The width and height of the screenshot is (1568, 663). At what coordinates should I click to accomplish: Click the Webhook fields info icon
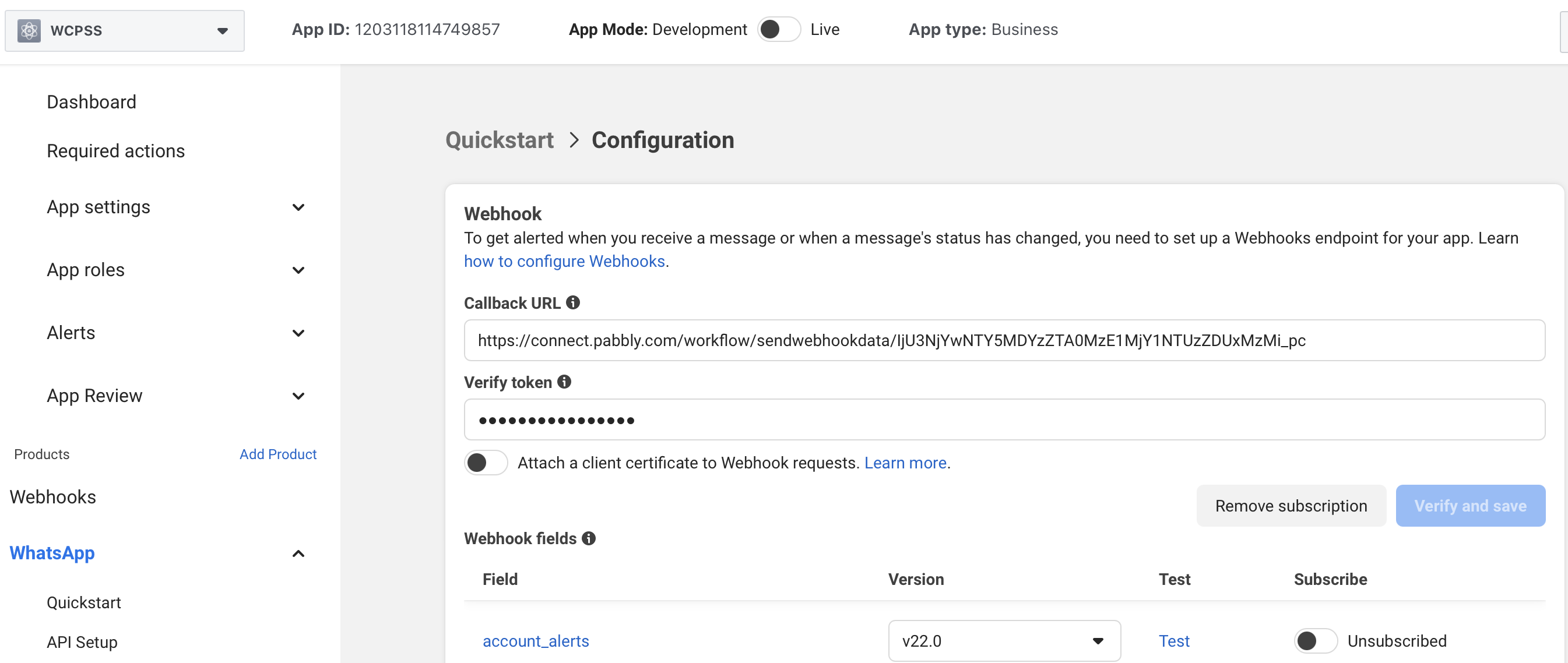click(589, 538)
